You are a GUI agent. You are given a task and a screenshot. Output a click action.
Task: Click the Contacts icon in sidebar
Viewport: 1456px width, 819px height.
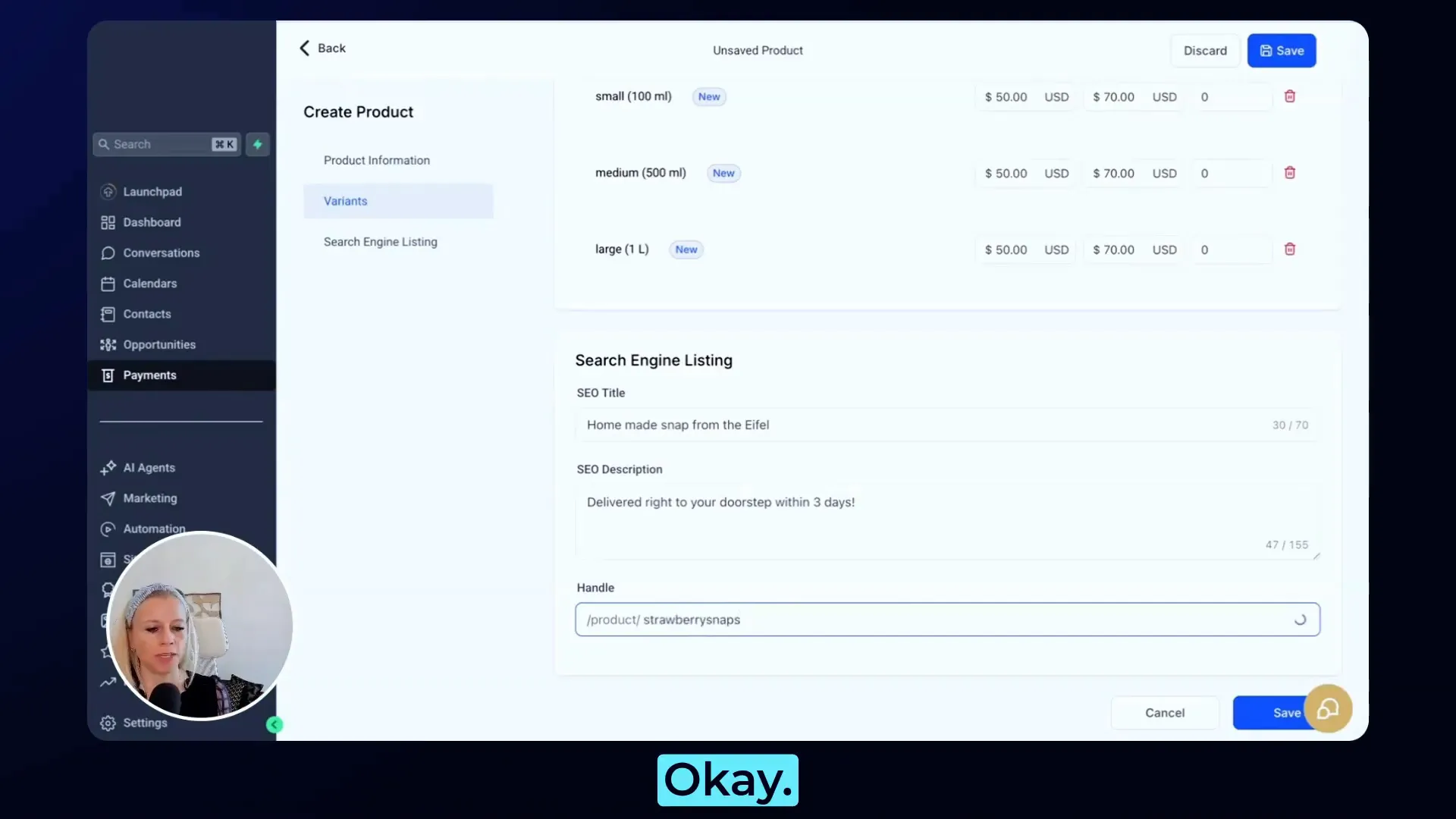108,314
